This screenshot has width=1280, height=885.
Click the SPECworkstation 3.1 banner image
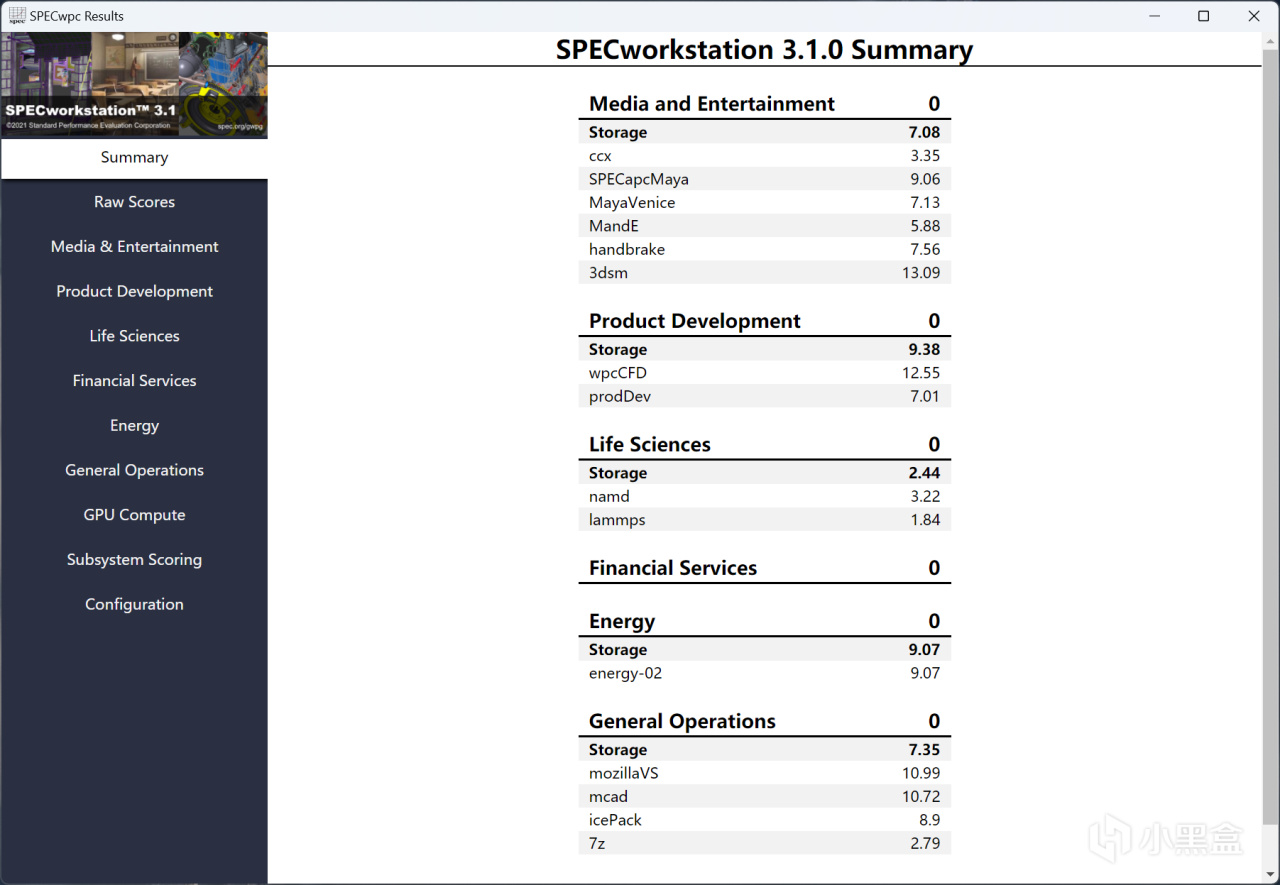[134, 85]
